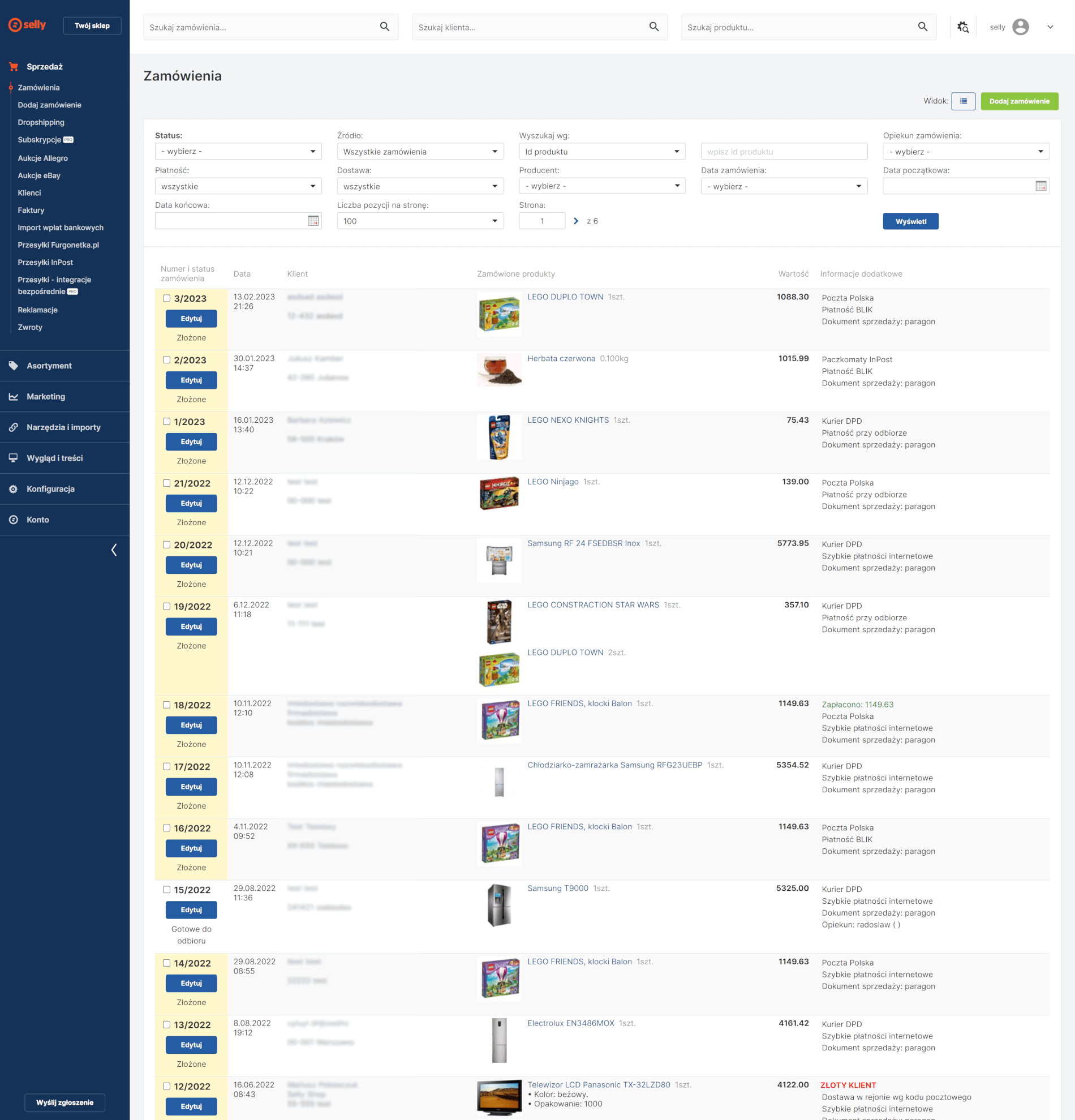This screenshot has height=1120, width=1075.
Task: Expand the user account menu chevron
Action: 1050,27
